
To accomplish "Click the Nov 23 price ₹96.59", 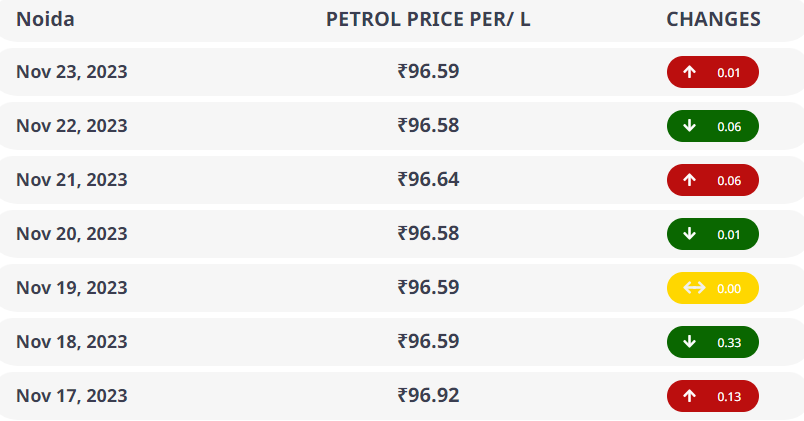I will click(428, 72).
